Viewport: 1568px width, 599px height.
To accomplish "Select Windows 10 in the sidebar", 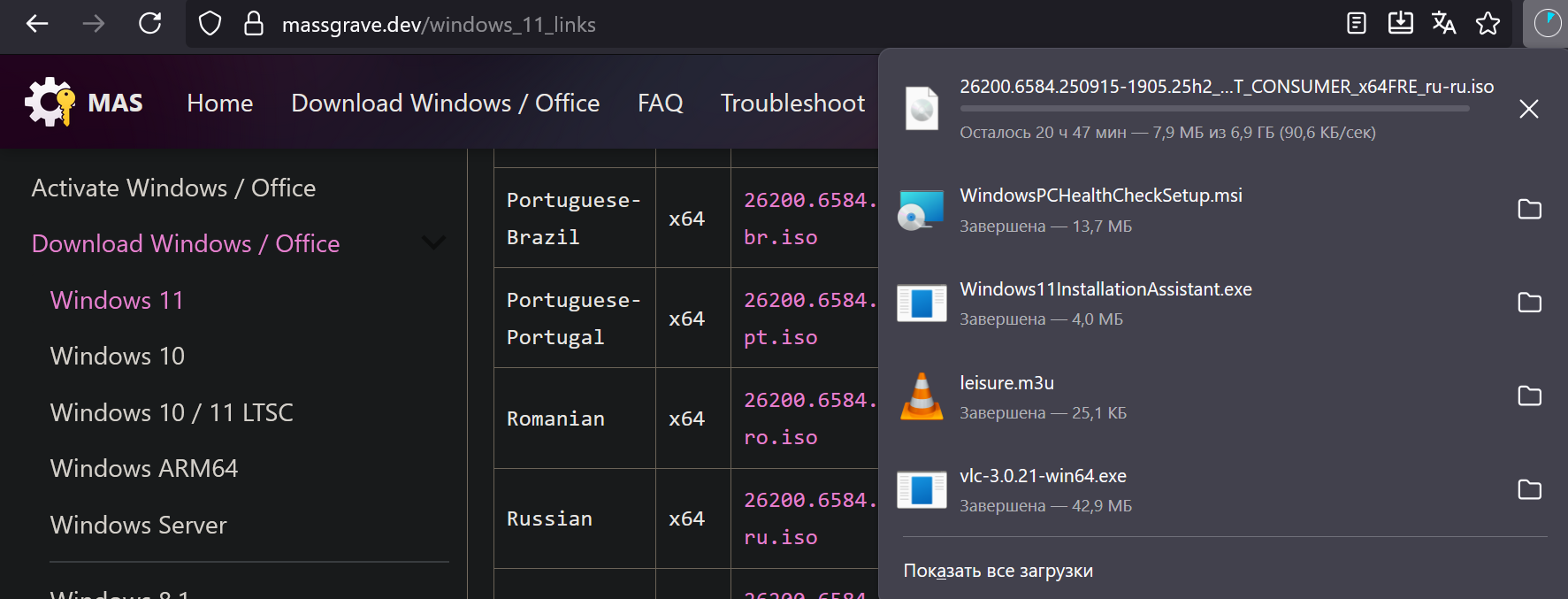I will [x=118, y=356].
